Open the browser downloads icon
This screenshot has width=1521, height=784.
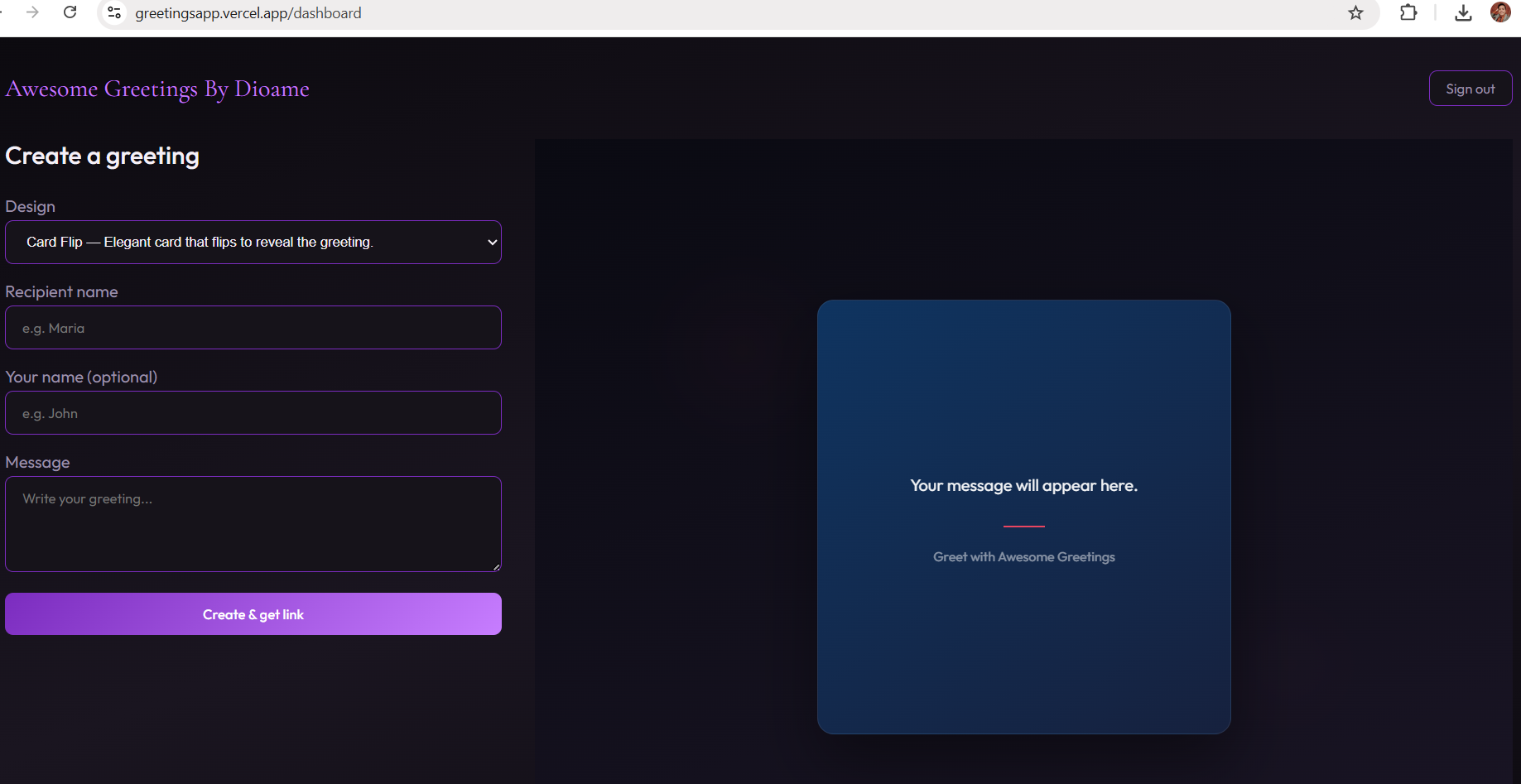[x=1463, y=12]
